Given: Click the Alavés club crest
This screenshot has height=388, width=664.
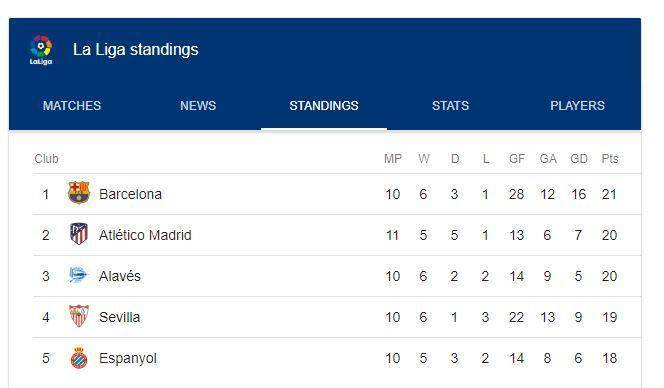Looking at the screenshot, I should [x=78, y=275].
